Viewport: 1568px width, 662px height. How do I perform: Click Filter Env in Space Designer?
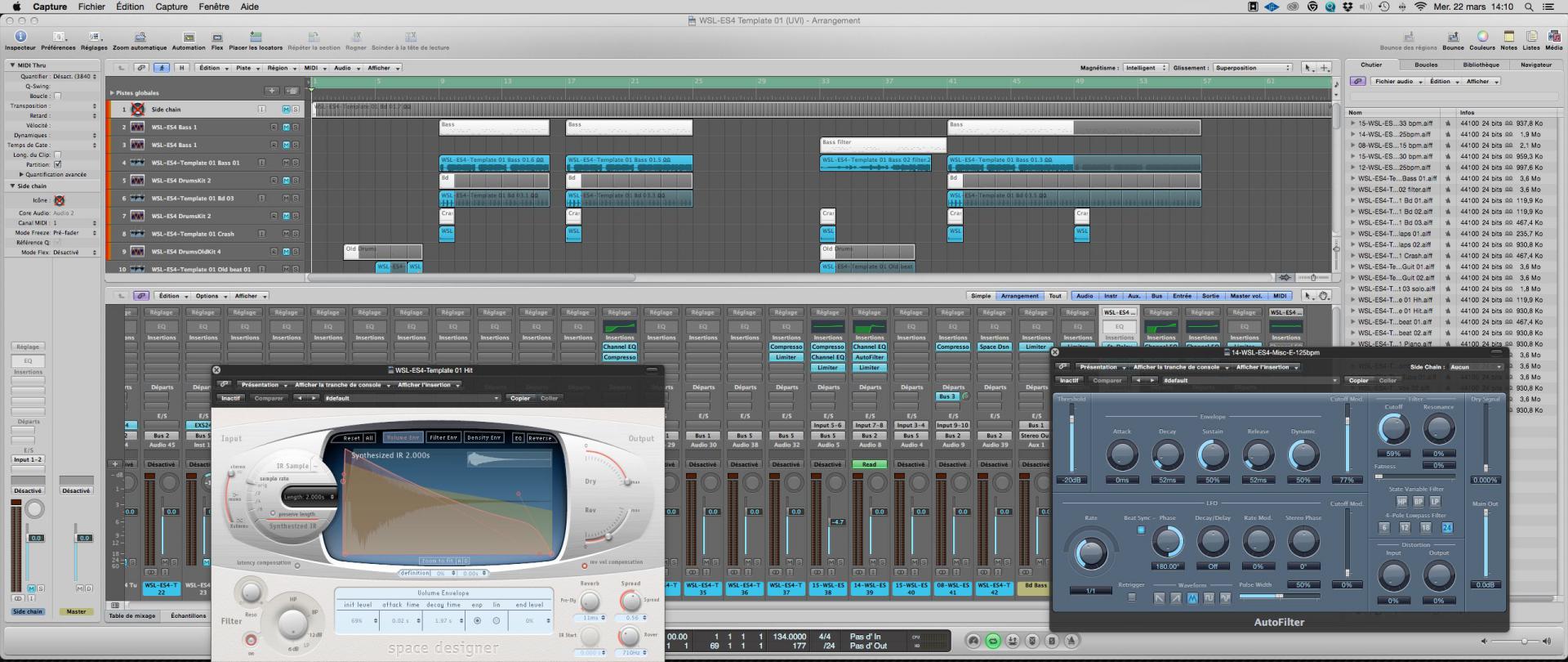(x=443, y=437)
